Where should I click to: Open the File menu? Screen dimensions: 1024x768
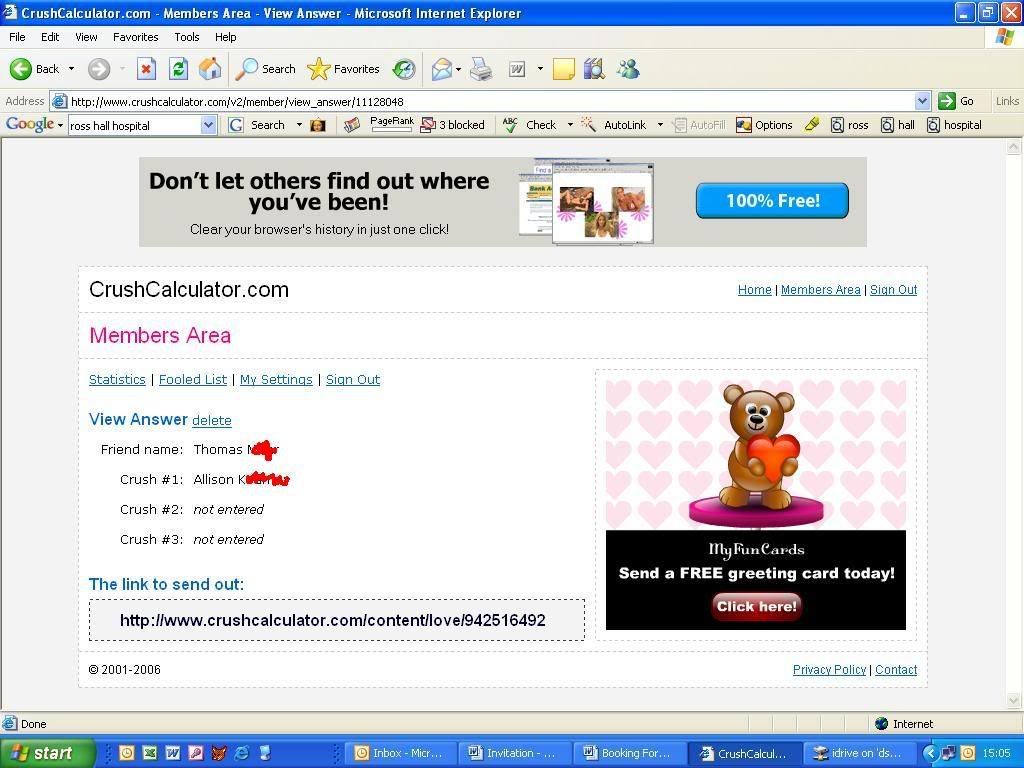(17, 37)
